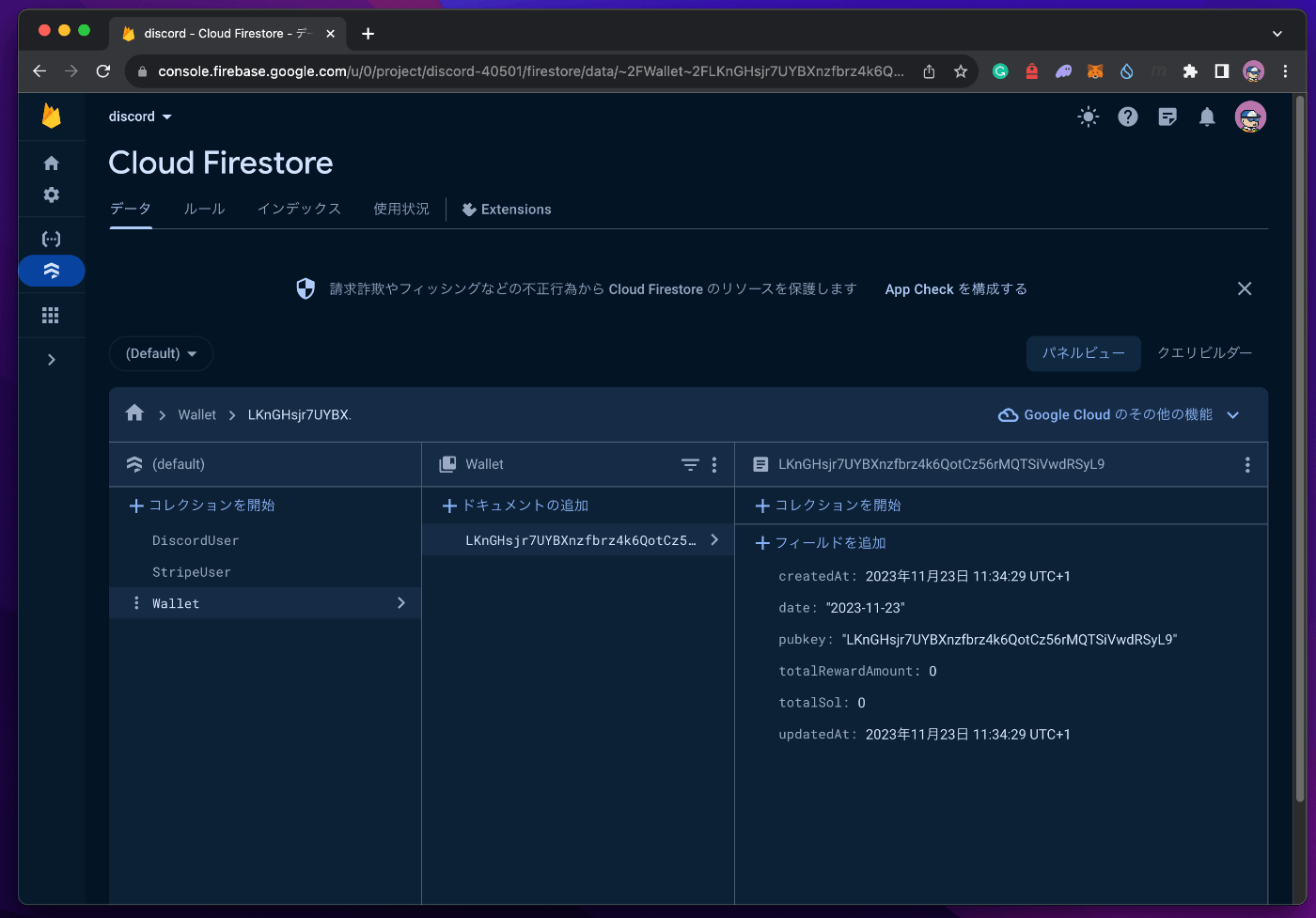Click the highlighted Firestore icon in the sidebar

(52, 271)
